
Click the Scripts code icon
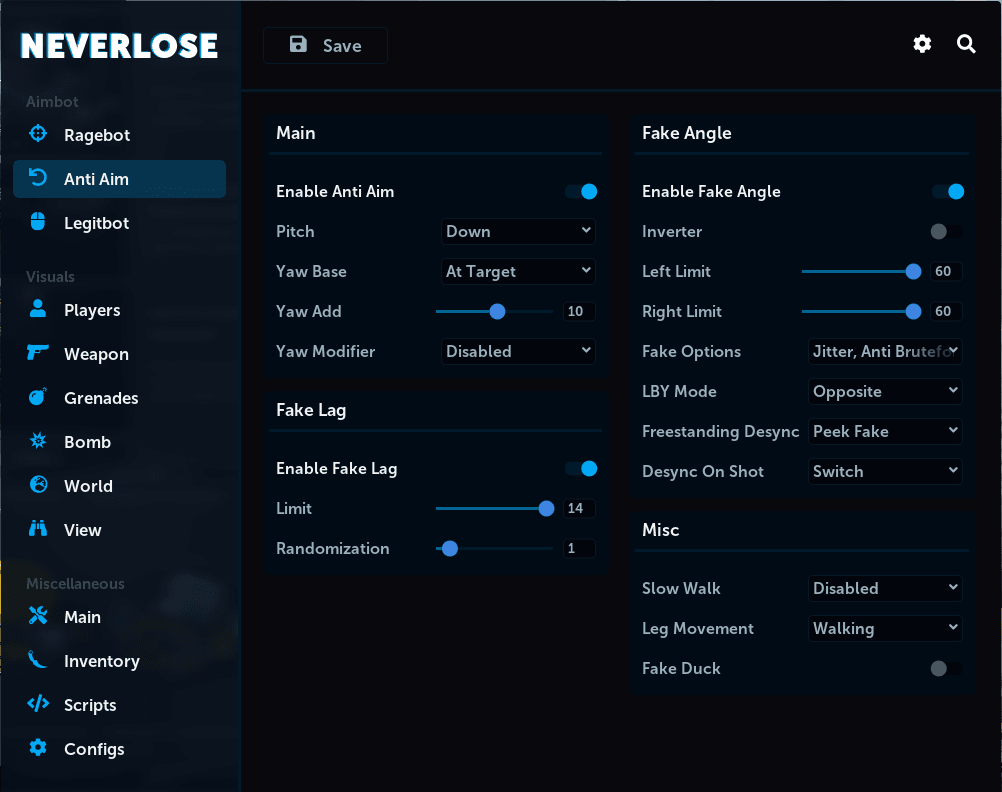point(38,704)
